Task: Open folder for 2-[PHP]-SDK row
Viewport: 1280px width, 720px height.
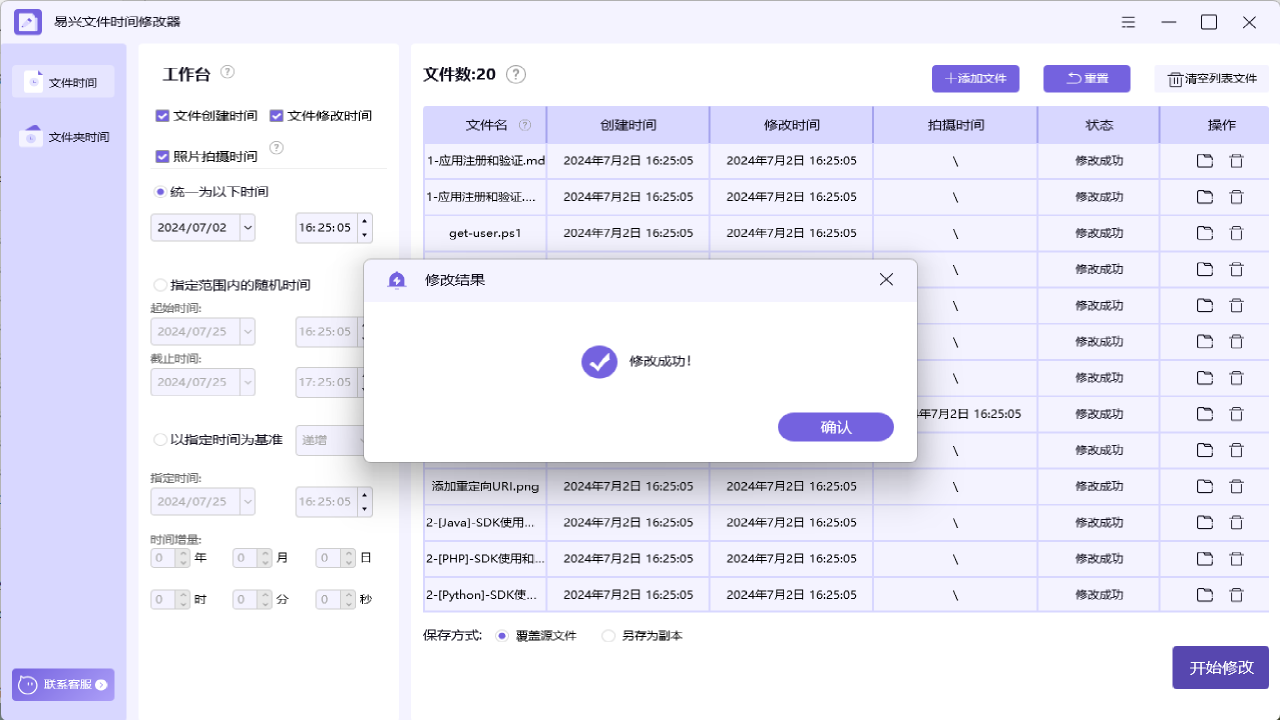Action: (x=1205, y=558)
